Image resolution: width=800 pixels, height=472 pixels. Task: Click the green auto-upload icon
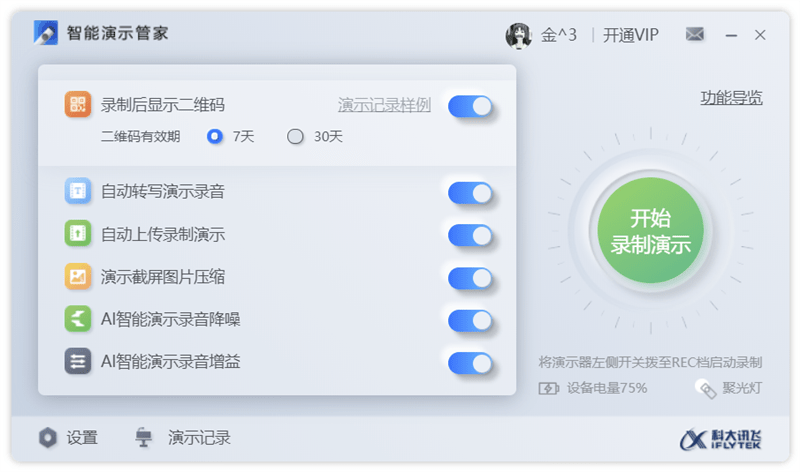78,234
